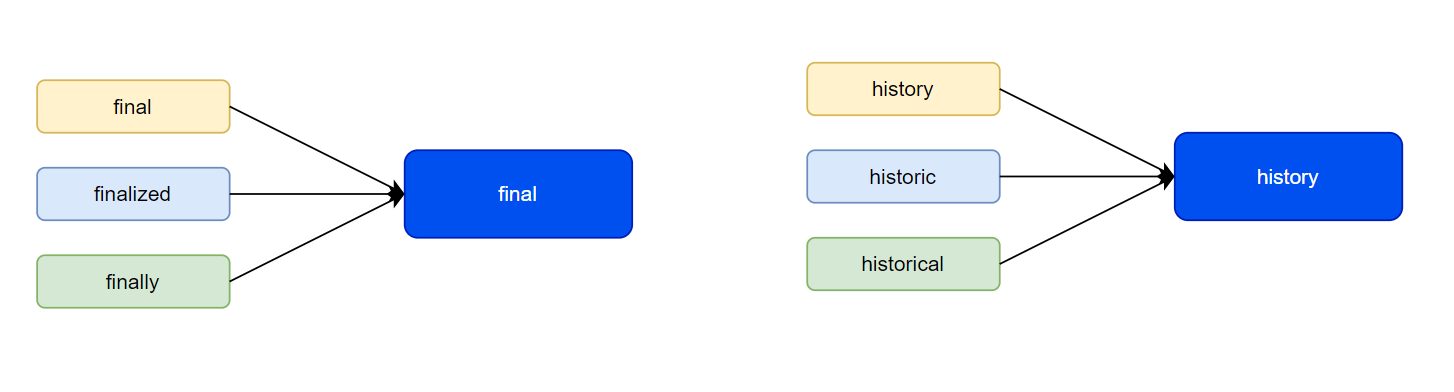The image size is (1454, 392).
Task: Click the arrow line from 'finally' box
Action: 312,240
